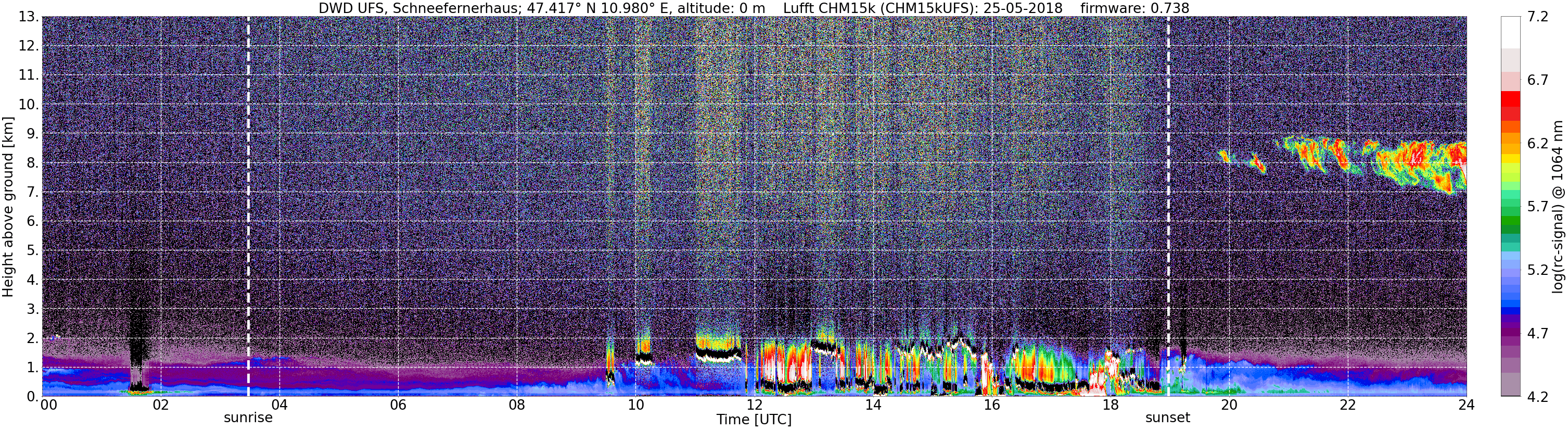Click the plot title text 'DWD UFS, Schneefernerhaus'
This screenshot has width=1568, height=430.
click(x=419, y=8)
